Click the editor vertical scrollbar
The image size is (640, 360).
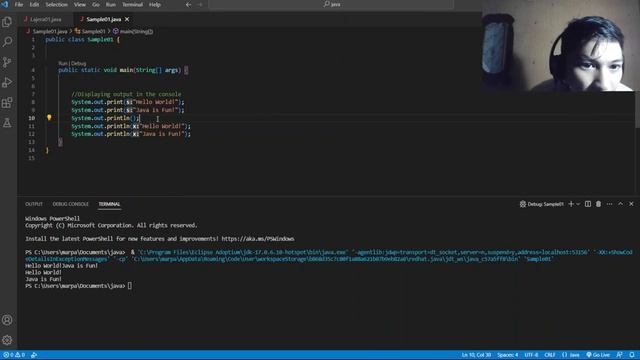(x=637, y=110)
